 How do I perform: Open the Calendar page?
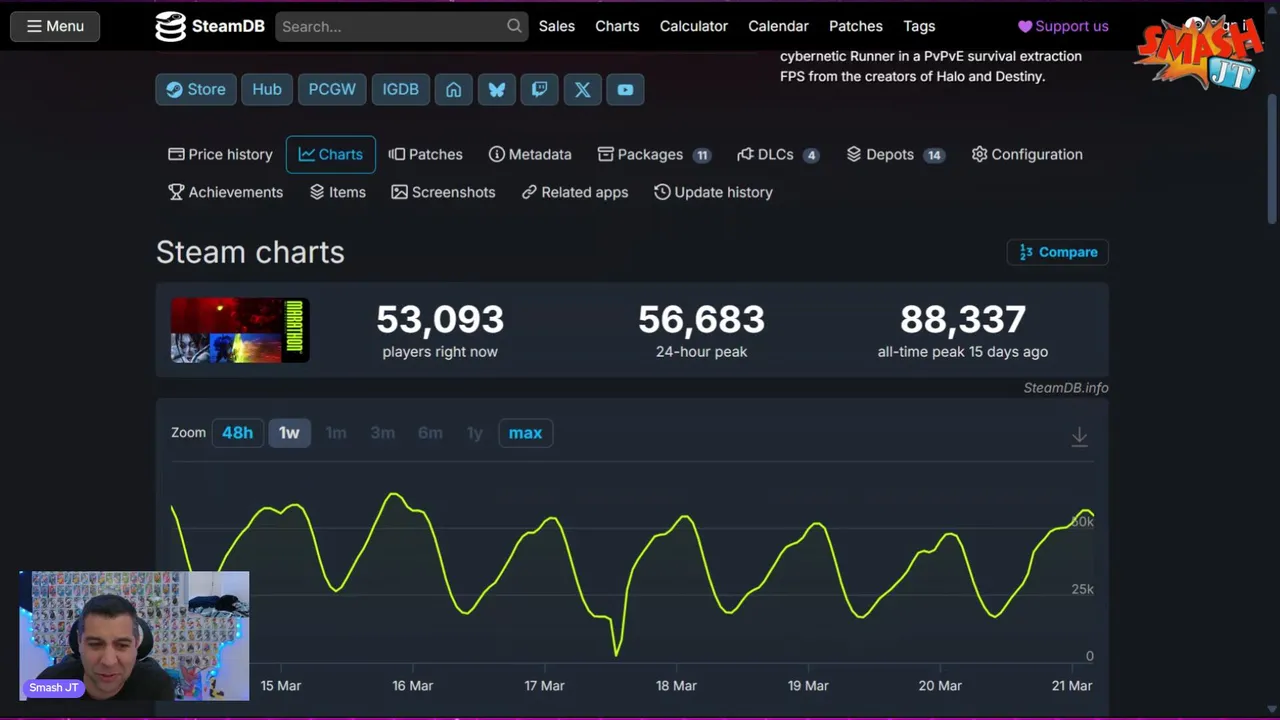click(778, 26)
